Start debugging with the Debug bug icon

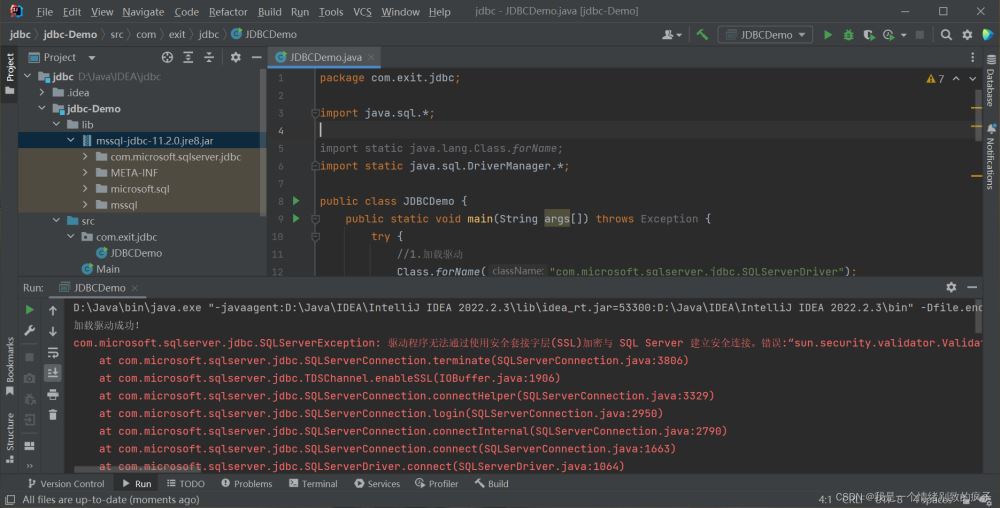point(848,35)
